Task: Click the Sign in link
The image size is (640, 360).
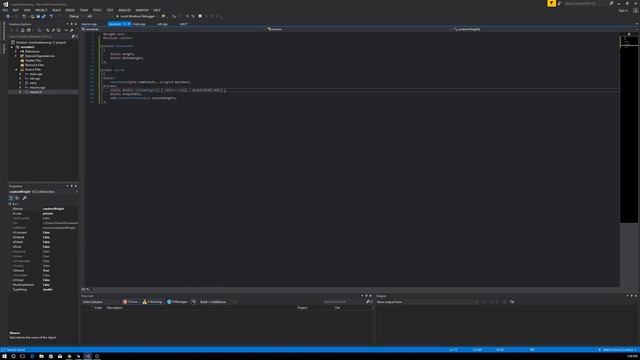Action: [623, 11]
